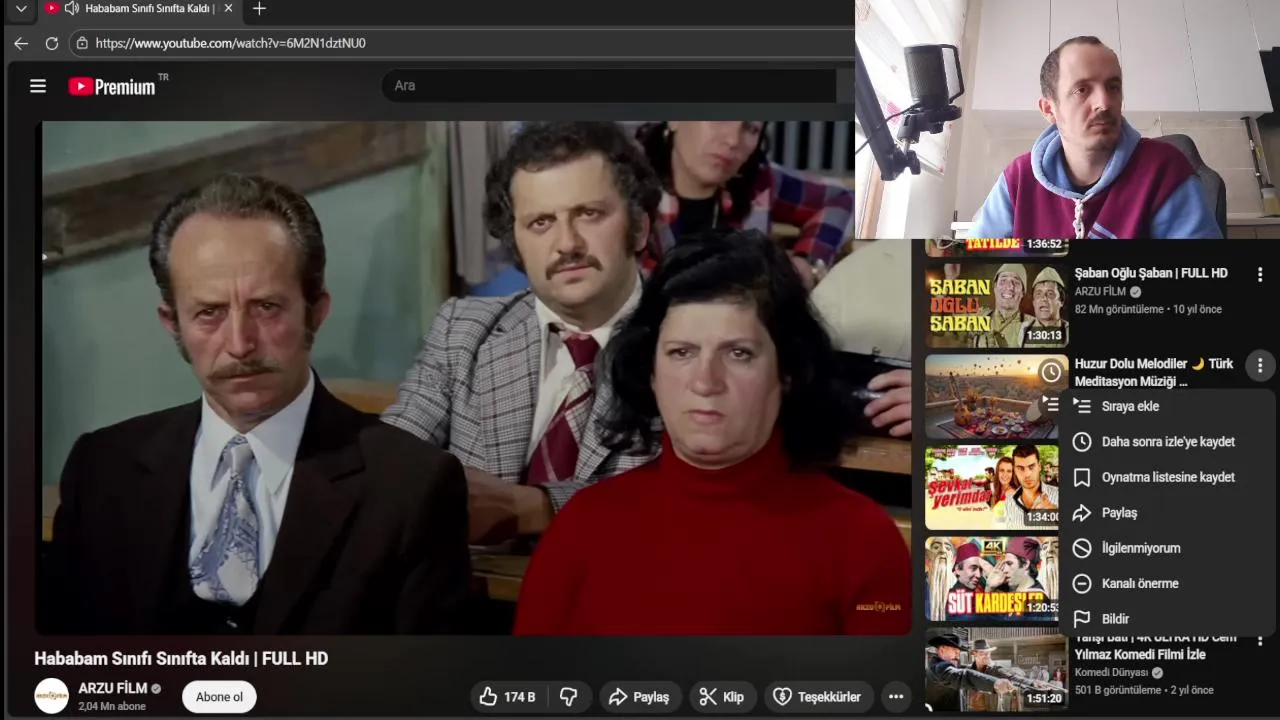Select the YouTube URL in address bar
The width and height of the screenshot is (1280, 720).
coord(230,43)
